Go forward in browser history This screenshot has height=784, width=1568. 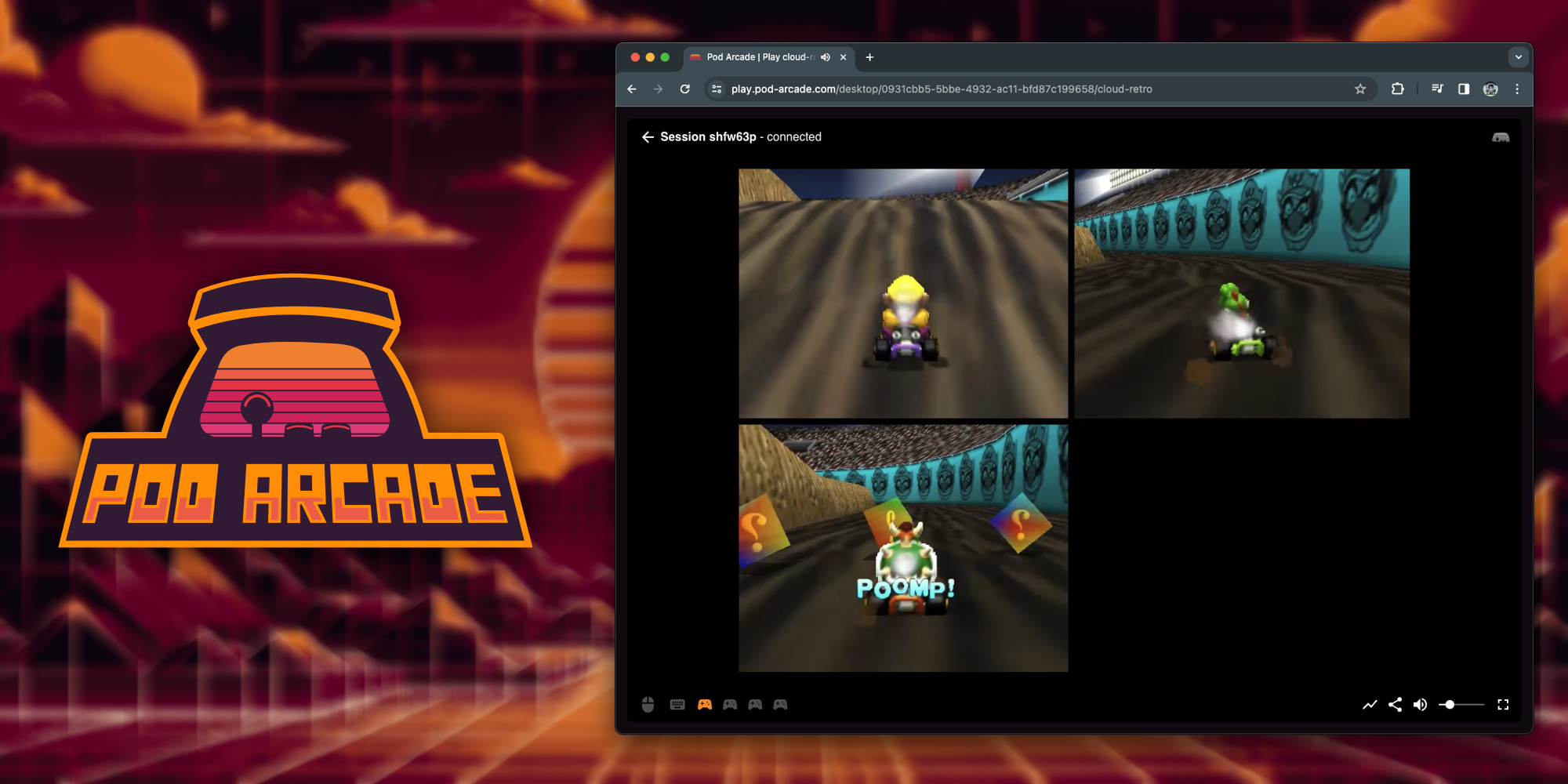point(658,89)
